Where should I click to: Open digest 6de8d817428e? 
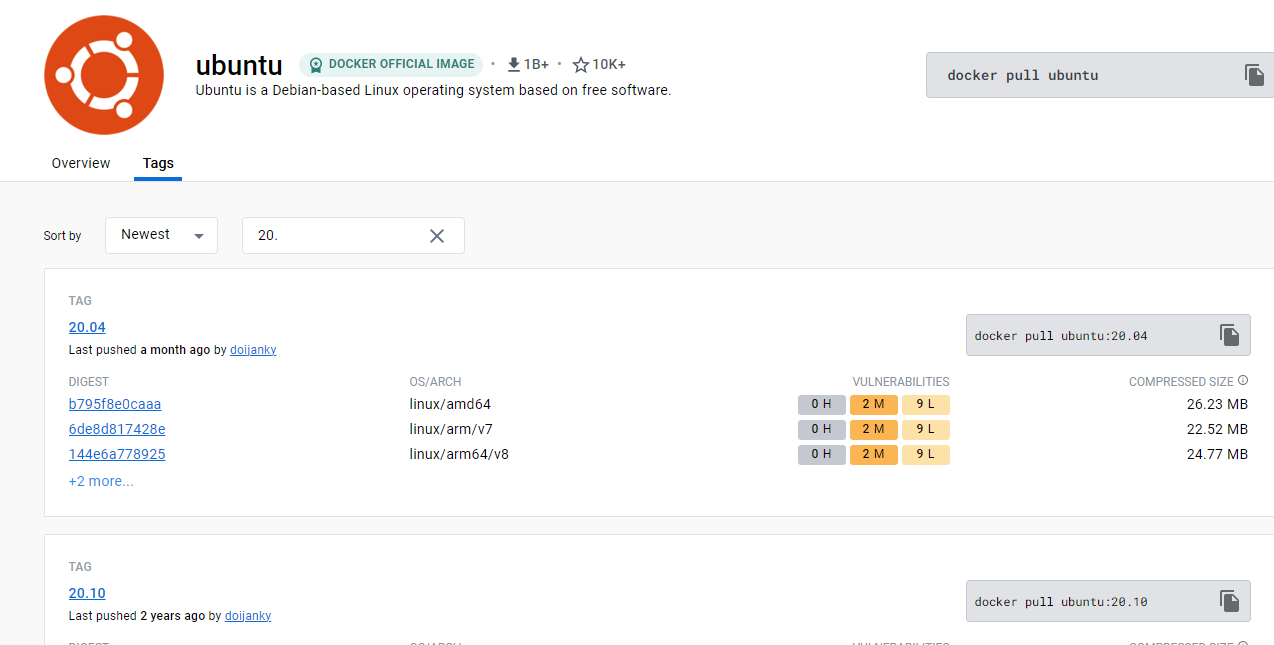click(x=117, y=430)
